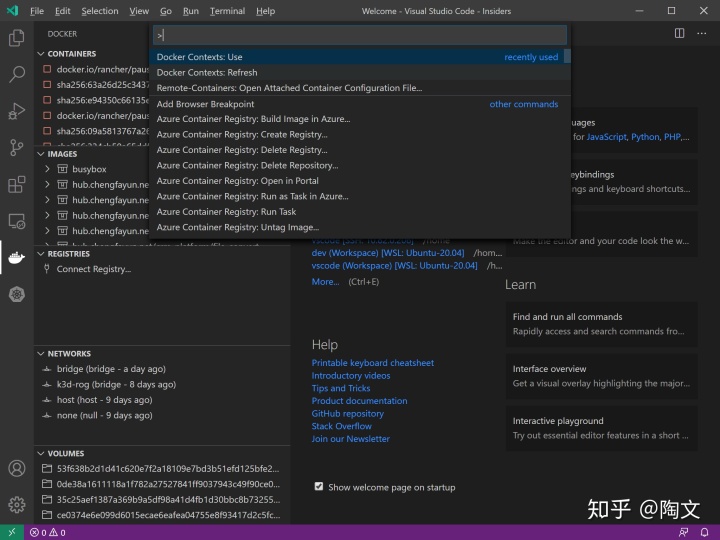Click the split editor icon
The image size is (720, 540).
tap(680, 33)
